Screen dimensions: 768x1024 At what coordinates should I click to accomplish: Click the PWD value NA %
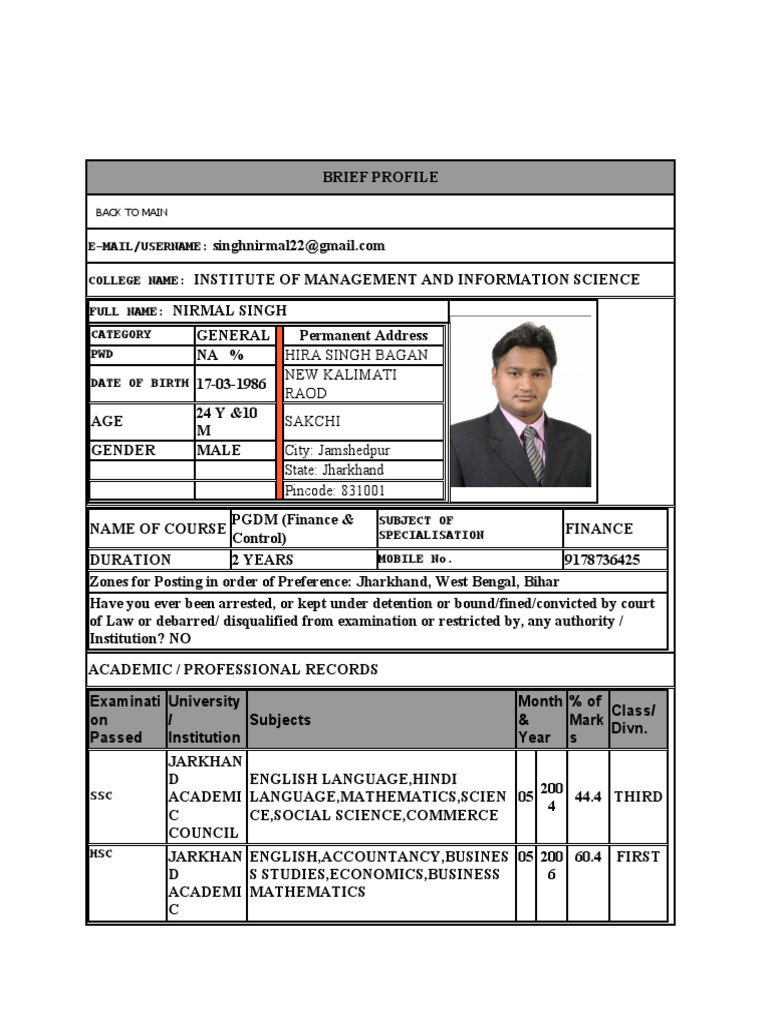point(234,355)
